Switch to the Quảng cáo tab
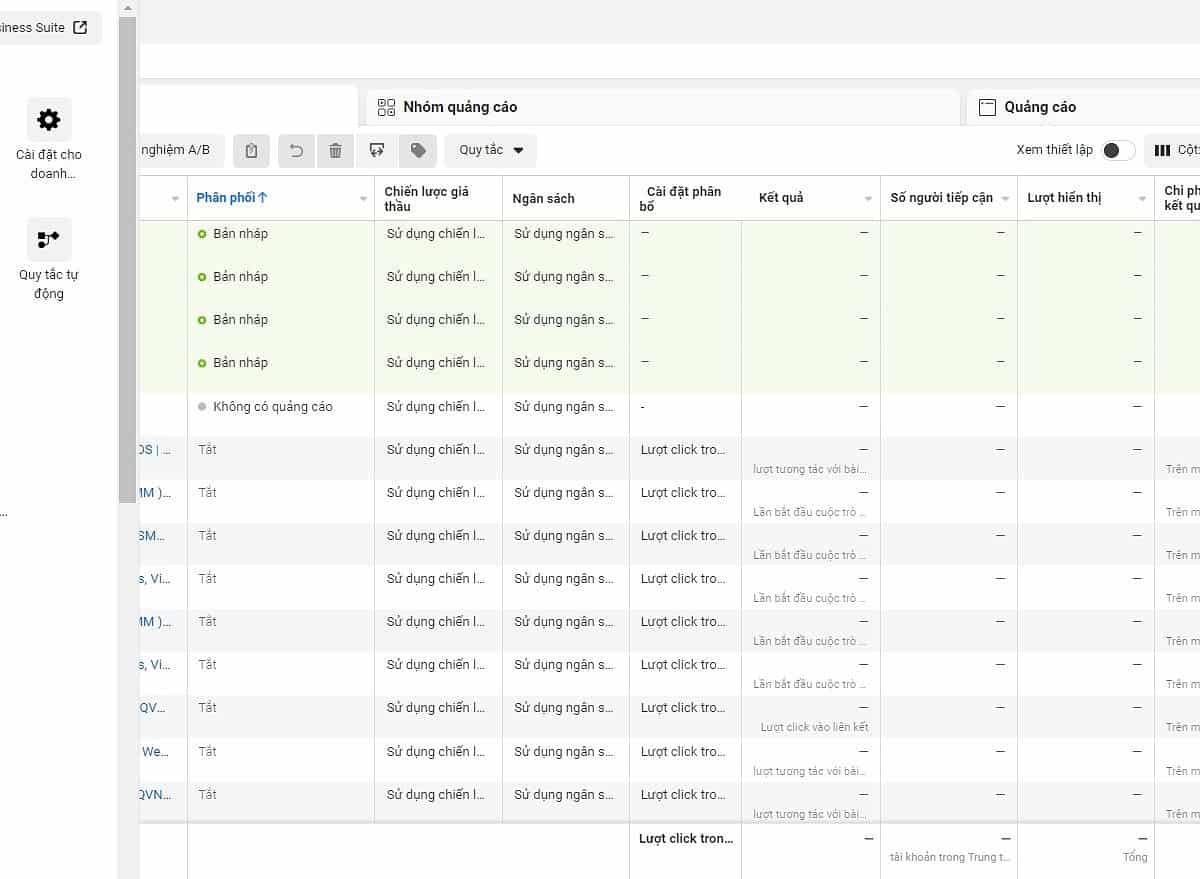The width and height of the screenshot is (1200, 879). click(x=1040, y=107)
